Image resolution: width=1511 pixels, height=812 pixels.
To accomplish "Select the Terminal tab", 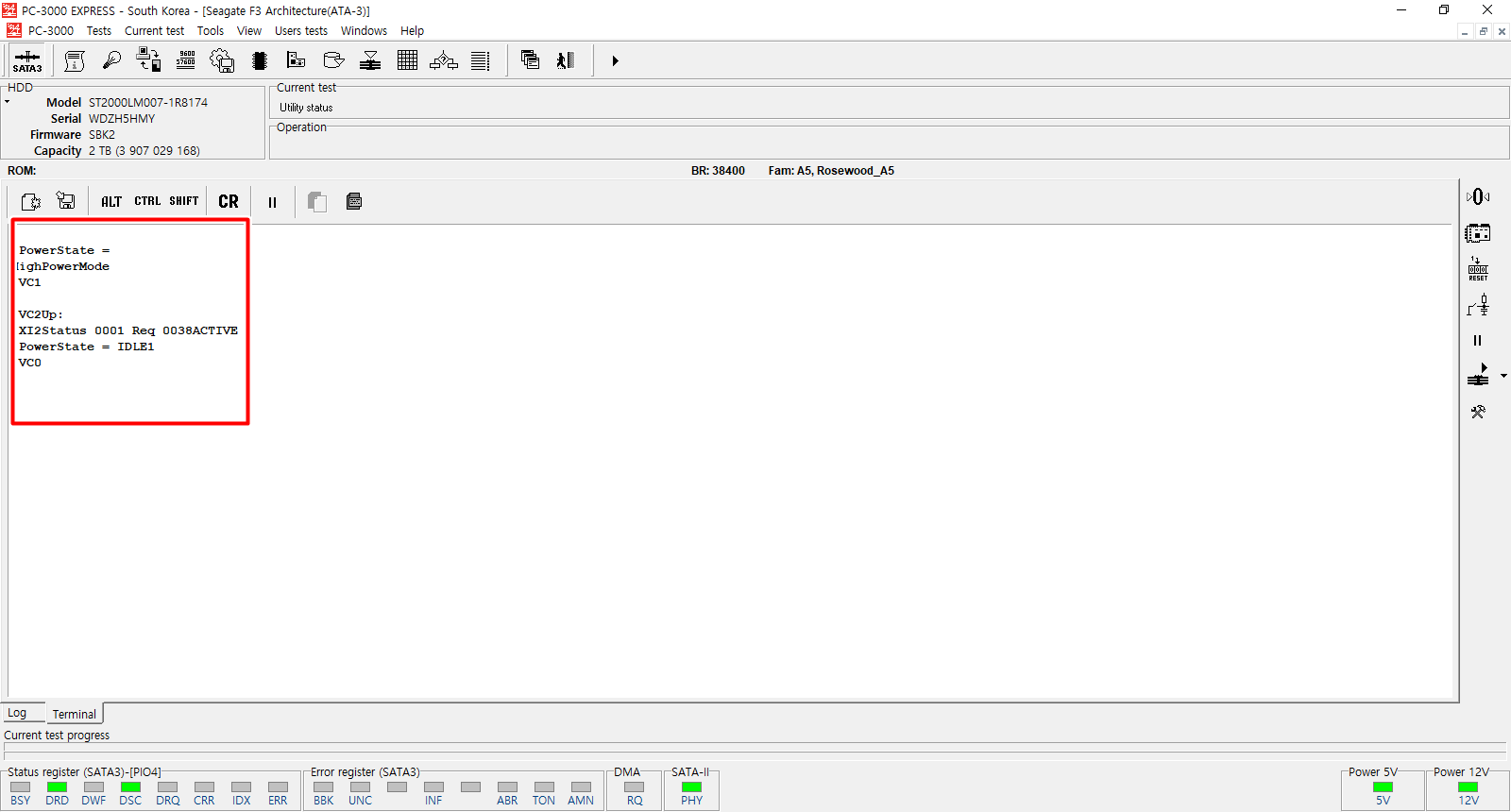I will pos(75,714).
